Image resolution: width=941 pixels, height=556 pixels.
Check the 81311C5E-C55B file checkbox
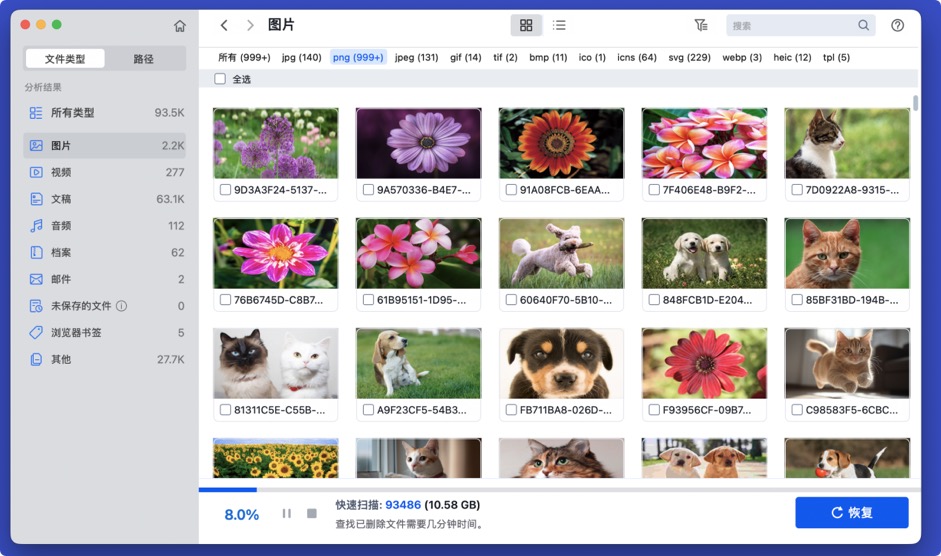[226, 410]
